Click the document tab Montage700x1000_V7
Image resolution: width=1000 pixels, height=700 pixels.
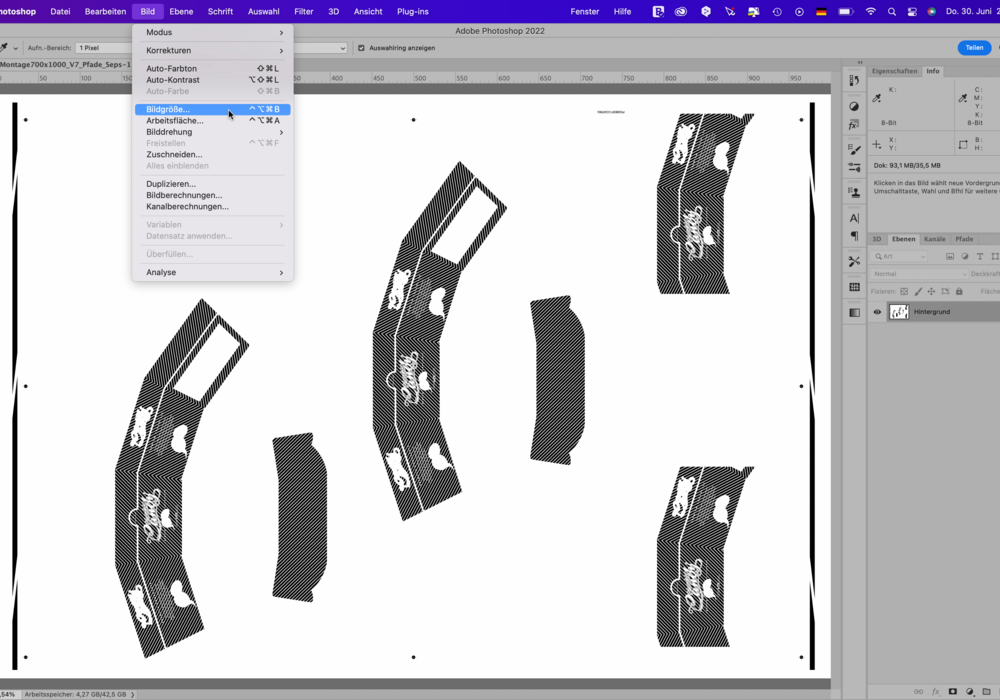(65, 64)
